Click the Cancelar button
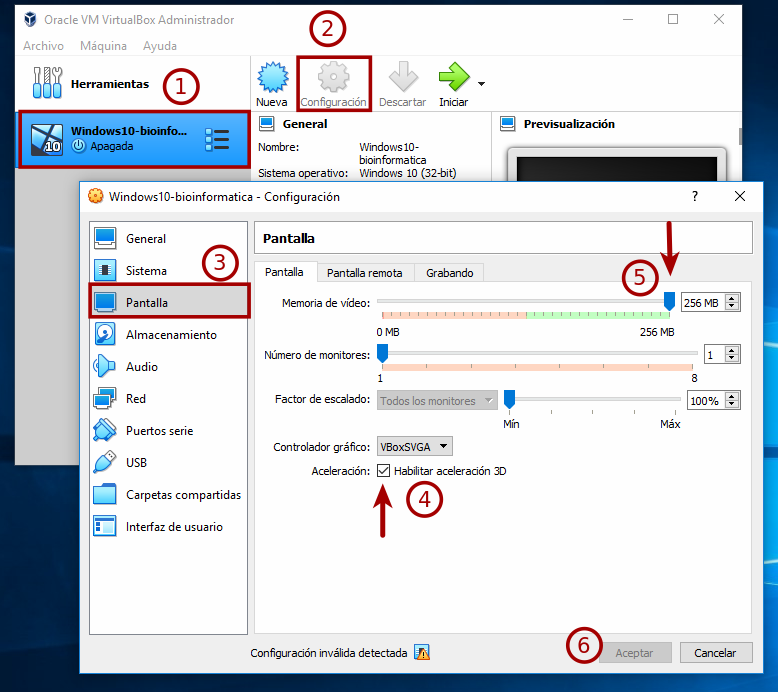 715,653
